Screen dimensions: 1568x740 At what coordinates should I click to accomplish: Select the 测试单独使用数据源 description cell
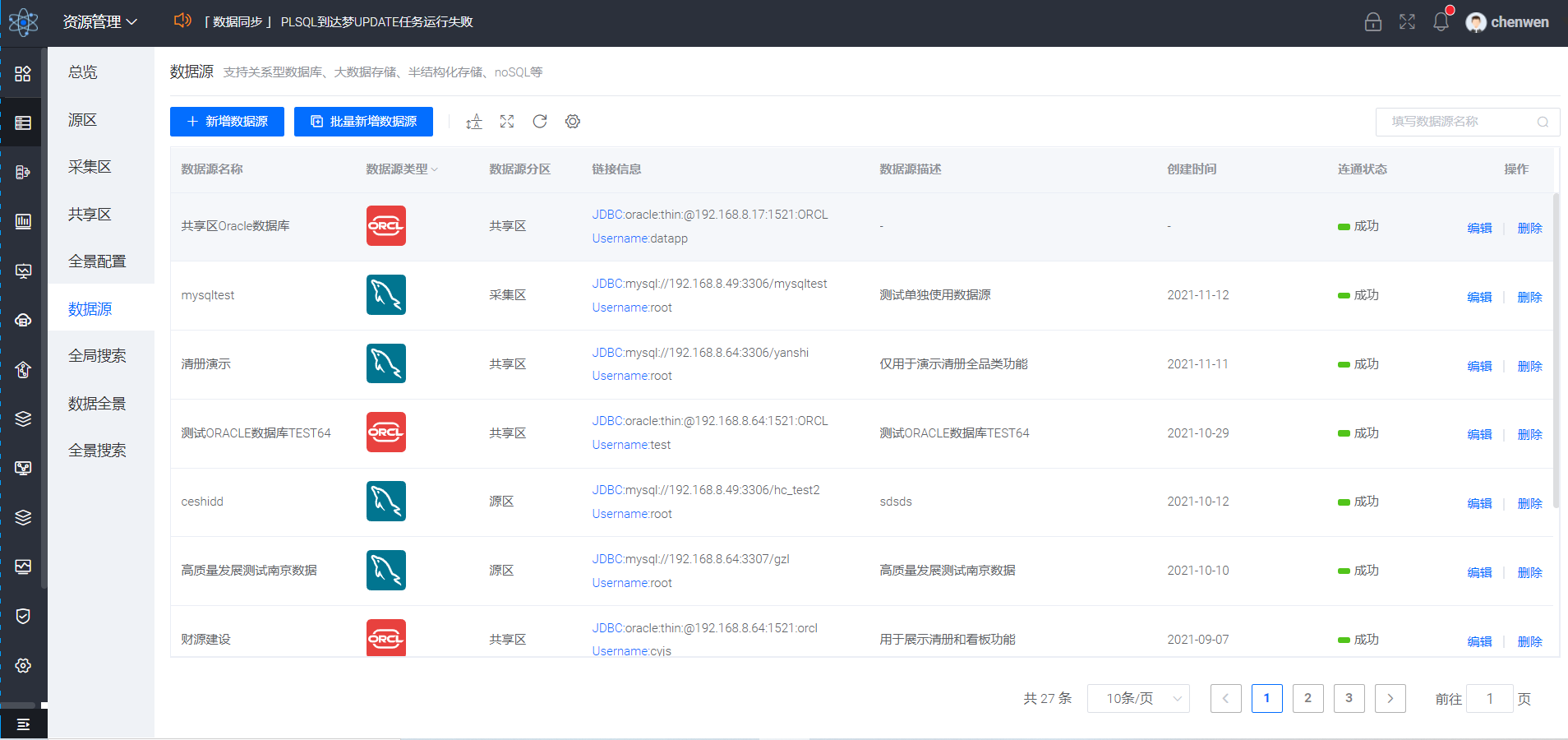coord(935,295)
